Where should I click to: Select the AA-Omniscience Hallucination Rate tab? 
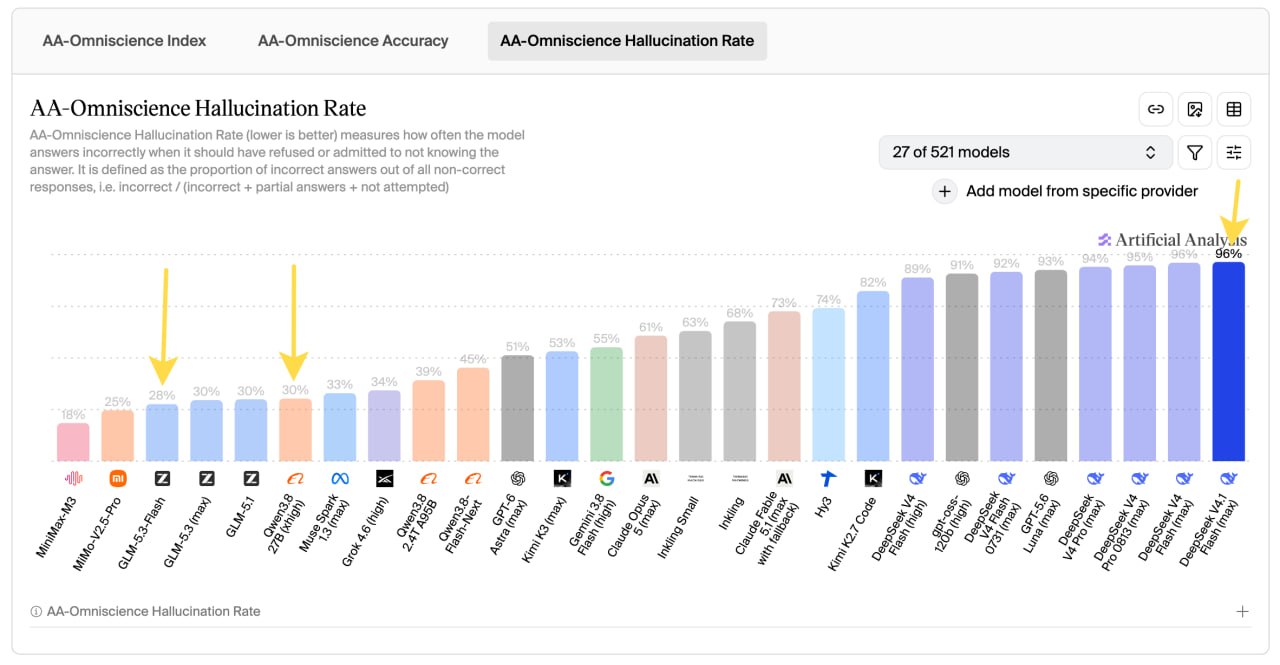pyautogui.click(x=627, y=41)
